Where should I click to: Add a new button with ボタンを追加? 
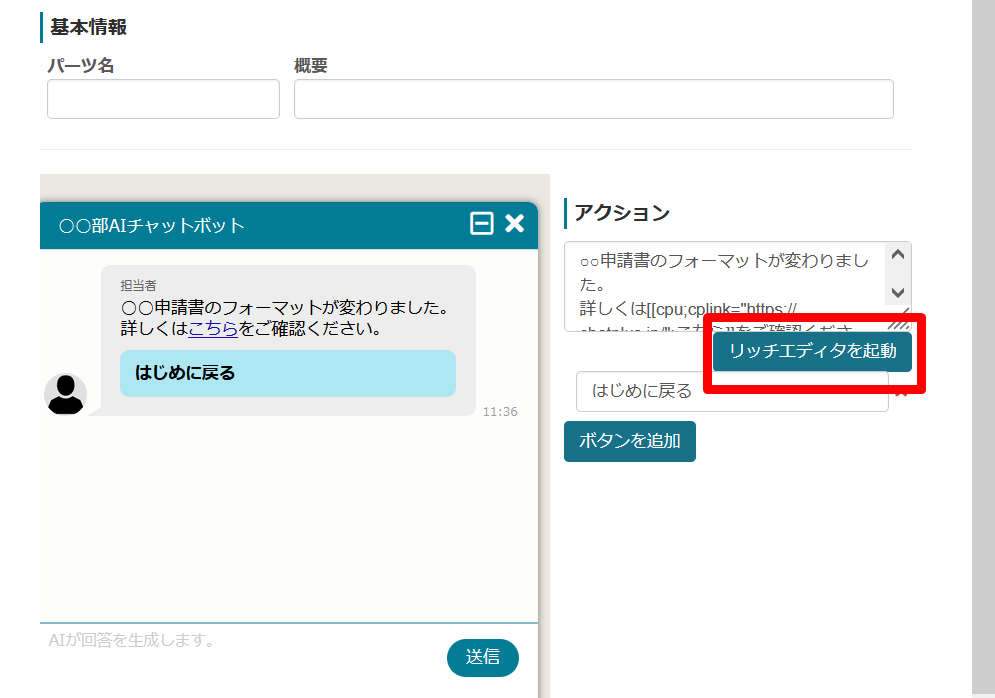point(629,441)
